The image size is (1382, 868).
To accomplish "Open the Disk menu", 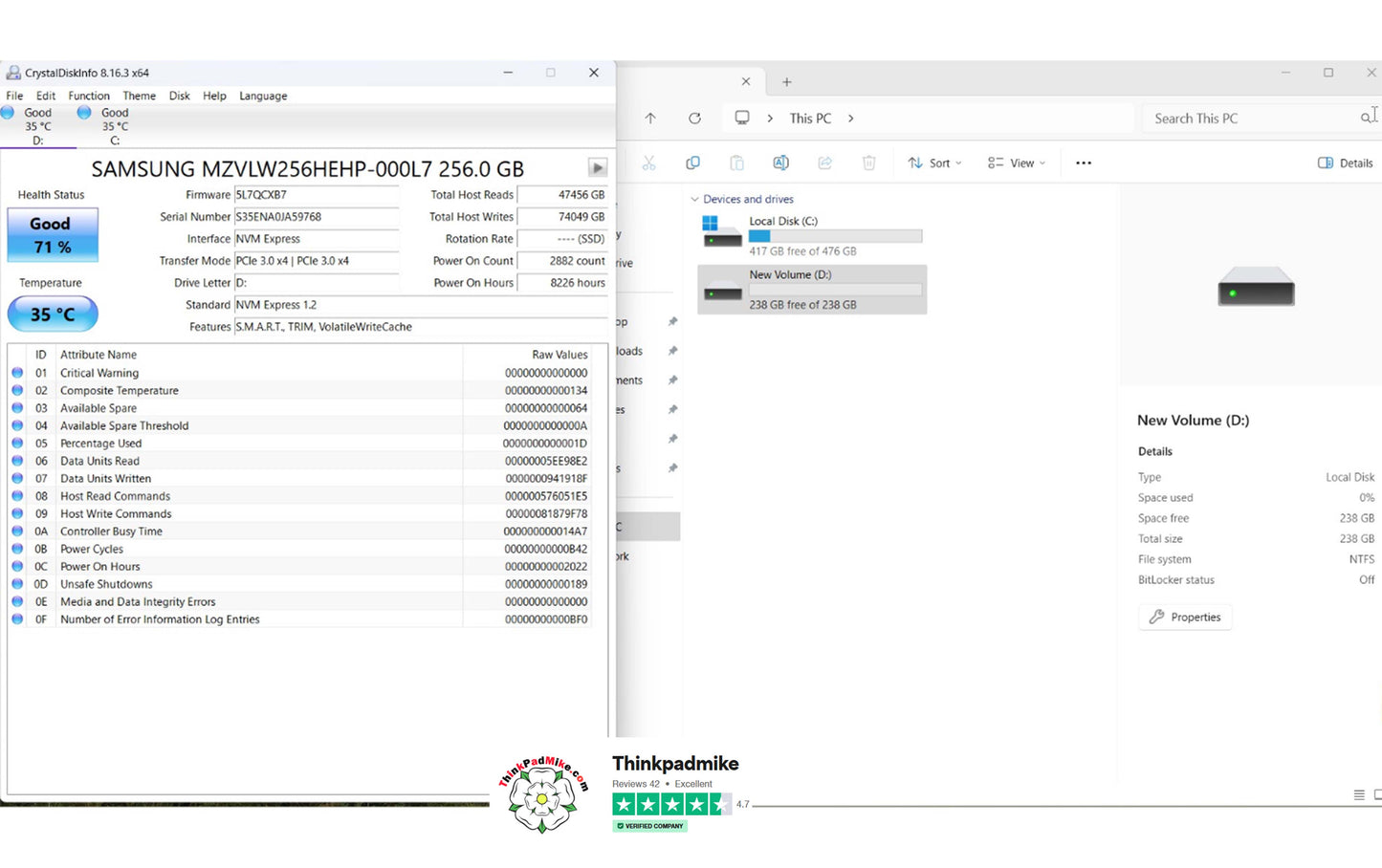I will 180,96.
